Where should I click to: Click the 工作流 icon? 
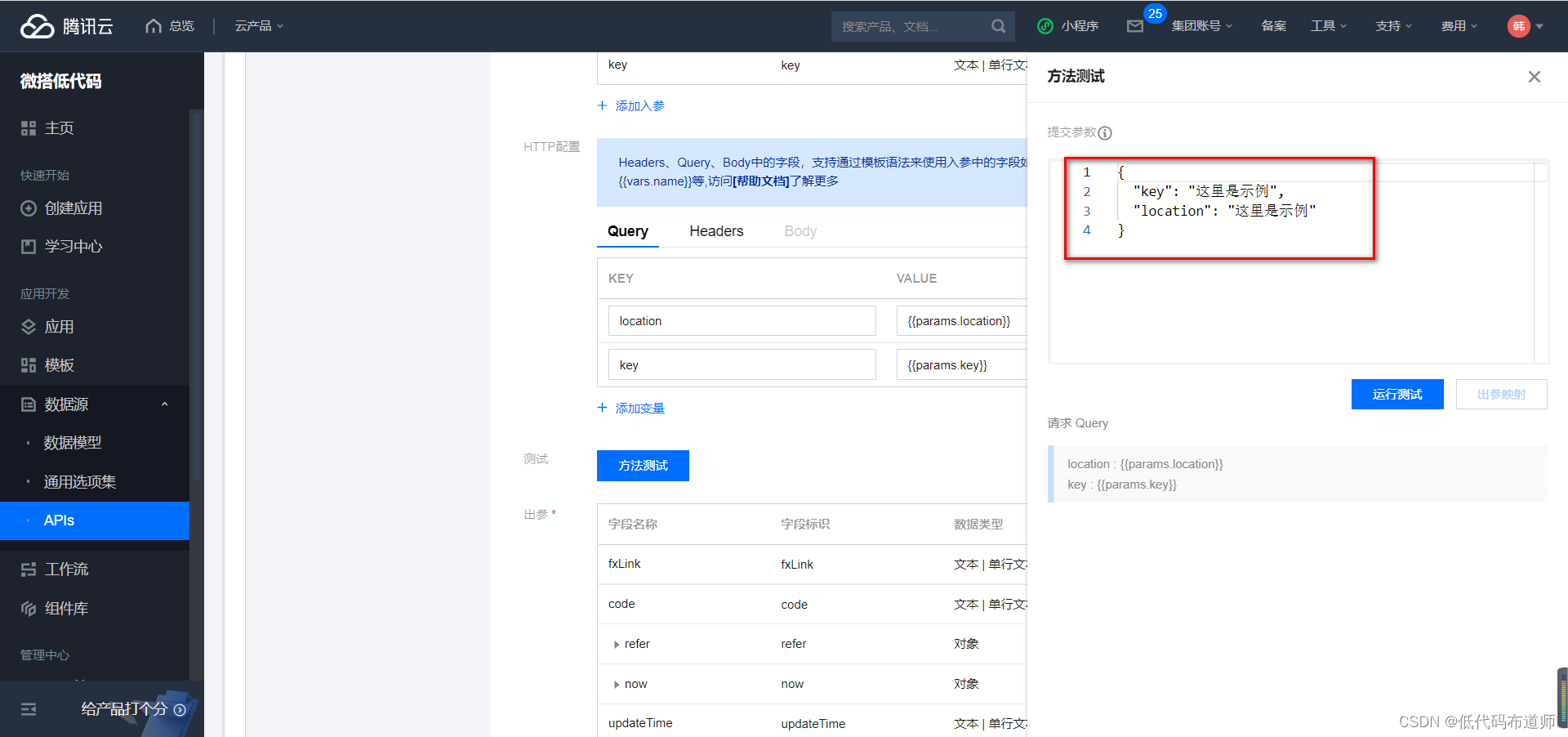pyautogui.click(x=29, y=569)
